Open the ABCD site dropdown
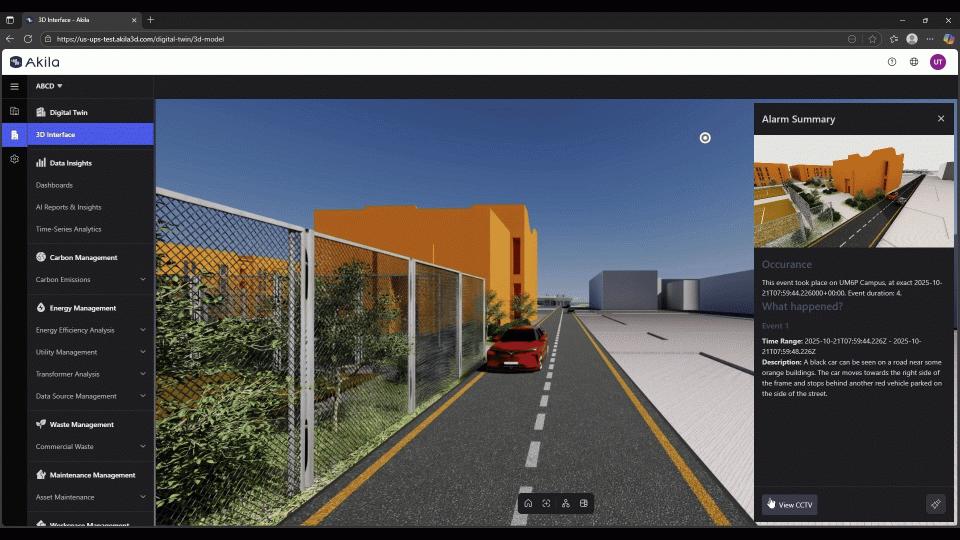 click(x=49, y=87)
